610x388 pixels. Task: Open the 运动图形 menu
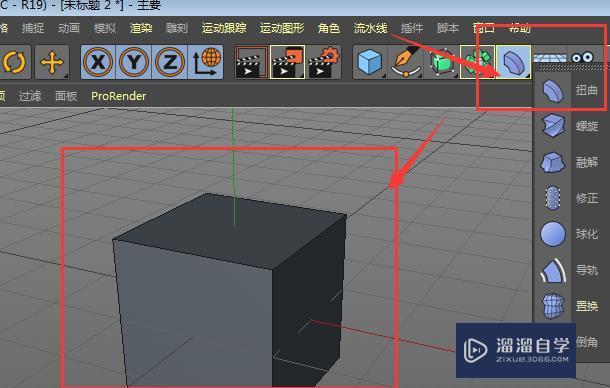[282, 28]
